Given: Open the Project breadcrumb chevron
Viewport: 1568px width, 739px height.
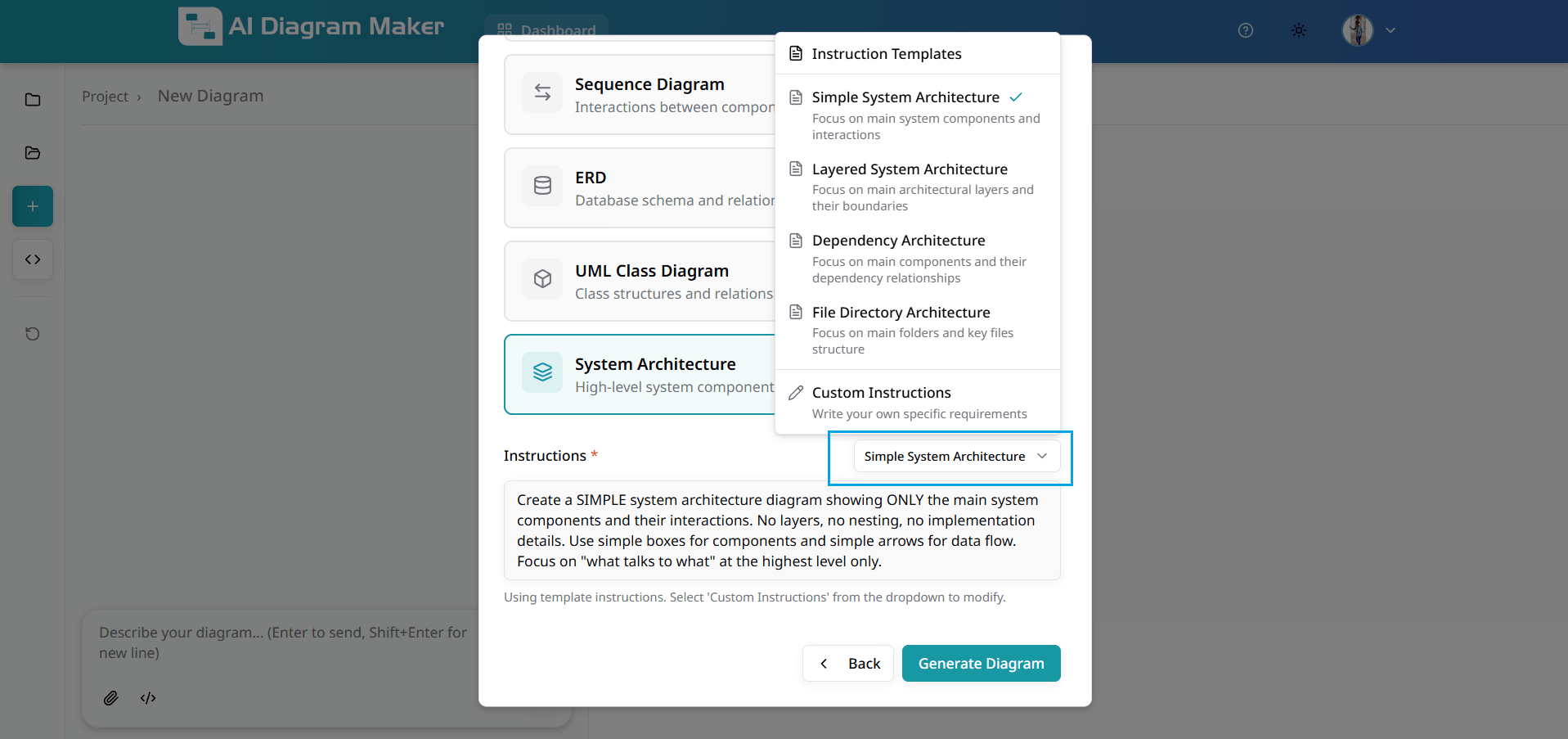Looking at the screenshot, I should (x=139, y=97).
